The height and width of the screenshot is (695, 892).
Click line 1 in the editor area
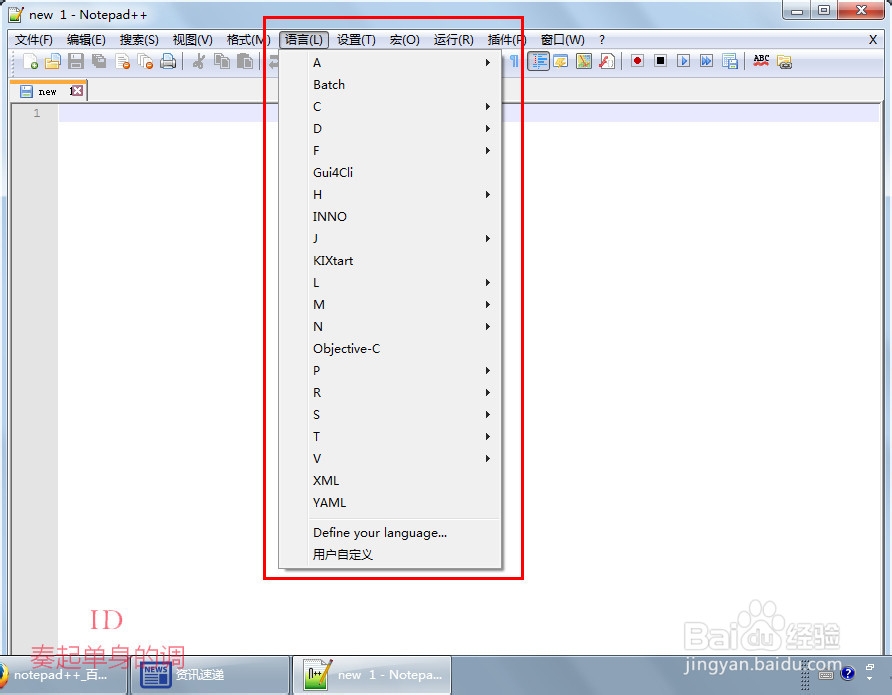pos(469,113)
